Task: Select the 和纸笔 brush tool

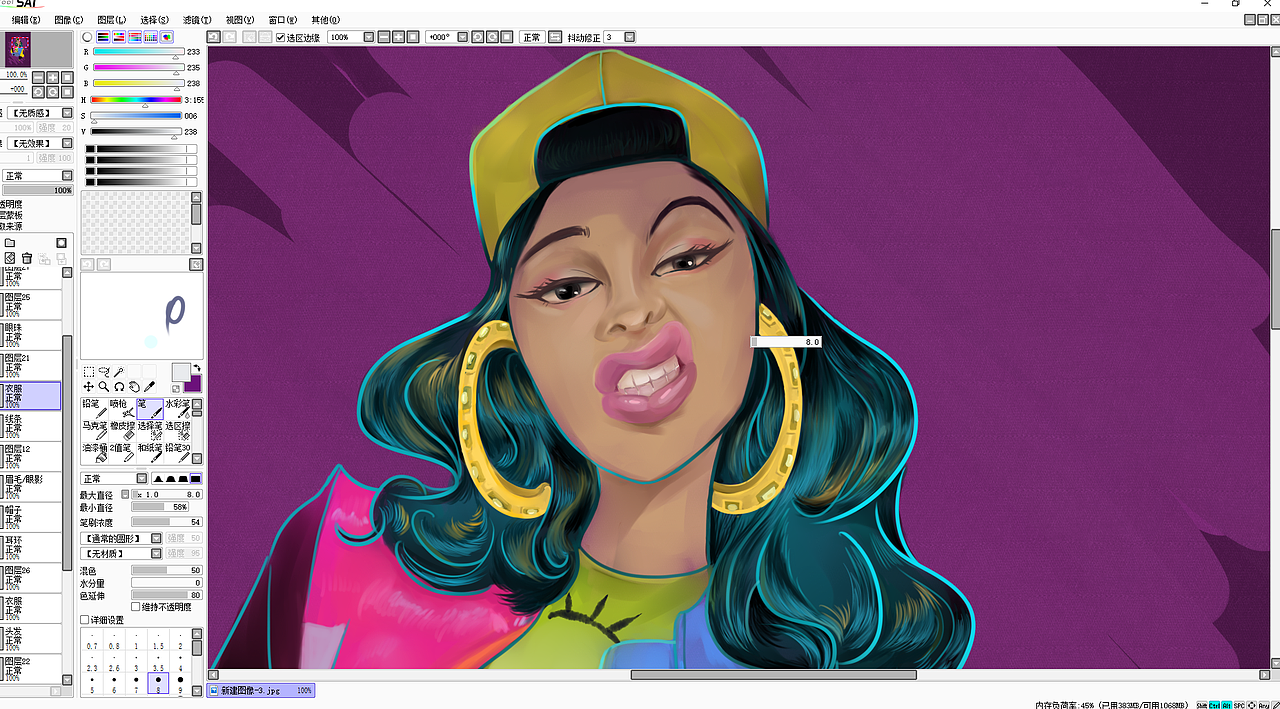Action: point(149,452)
